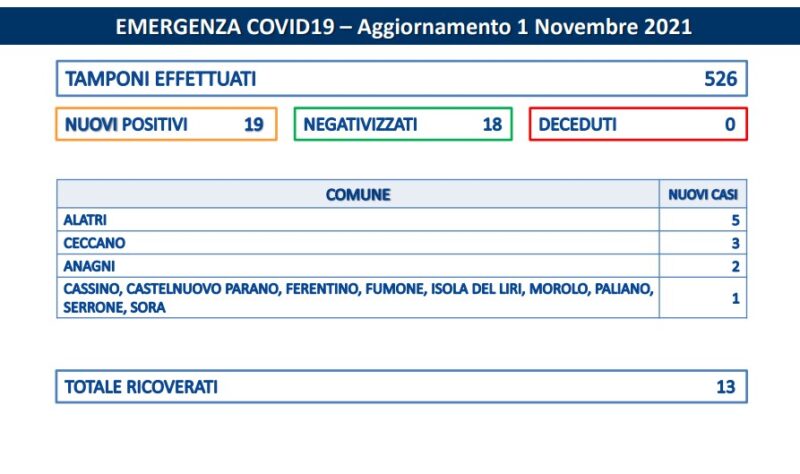Image resolution: width=800 pixels, height=474 pixels.
Task: Select the Anagni table row
Action: pos(402,266)
